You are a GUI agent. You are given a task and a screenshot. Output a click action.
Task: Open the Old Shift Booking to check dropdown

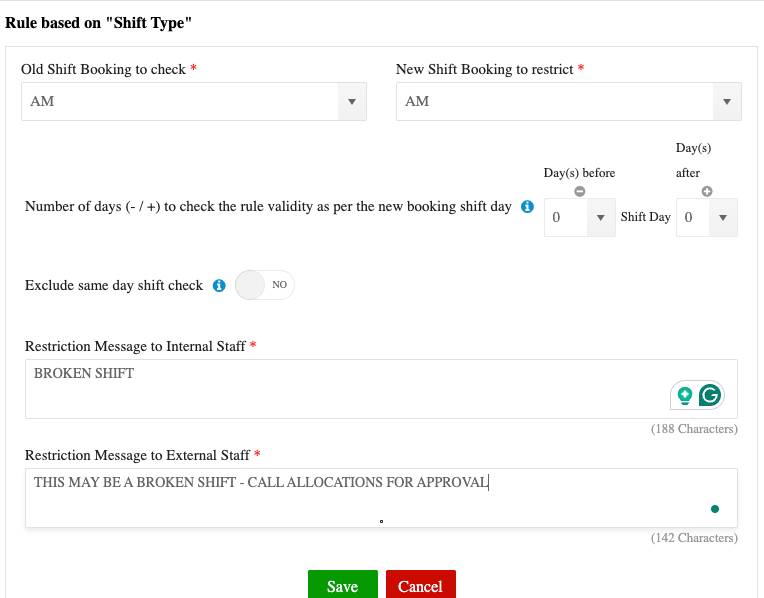[194, 102]
